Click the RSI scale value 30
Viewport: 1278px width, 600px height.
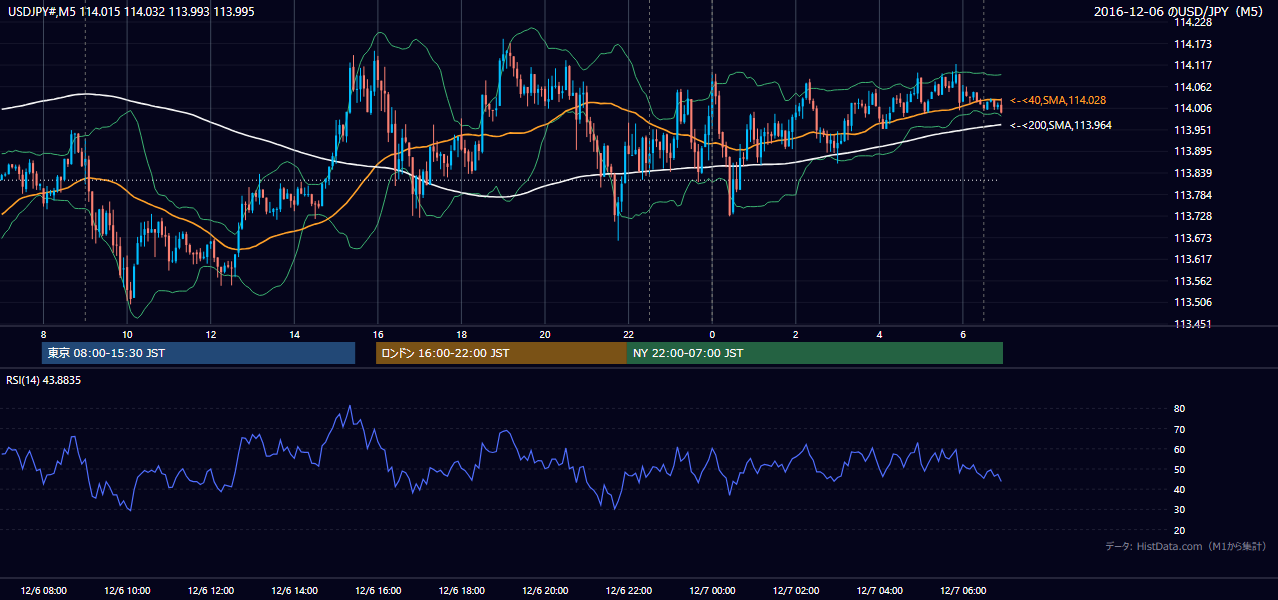1179,510
